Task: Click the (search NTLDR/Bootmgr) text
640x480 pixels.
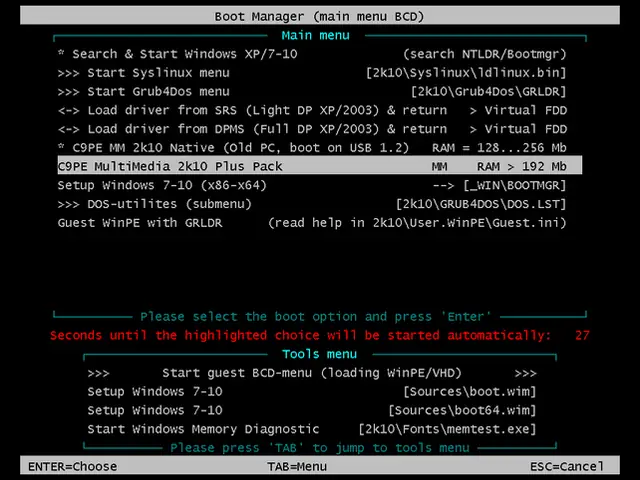Action: coord(485,54)
